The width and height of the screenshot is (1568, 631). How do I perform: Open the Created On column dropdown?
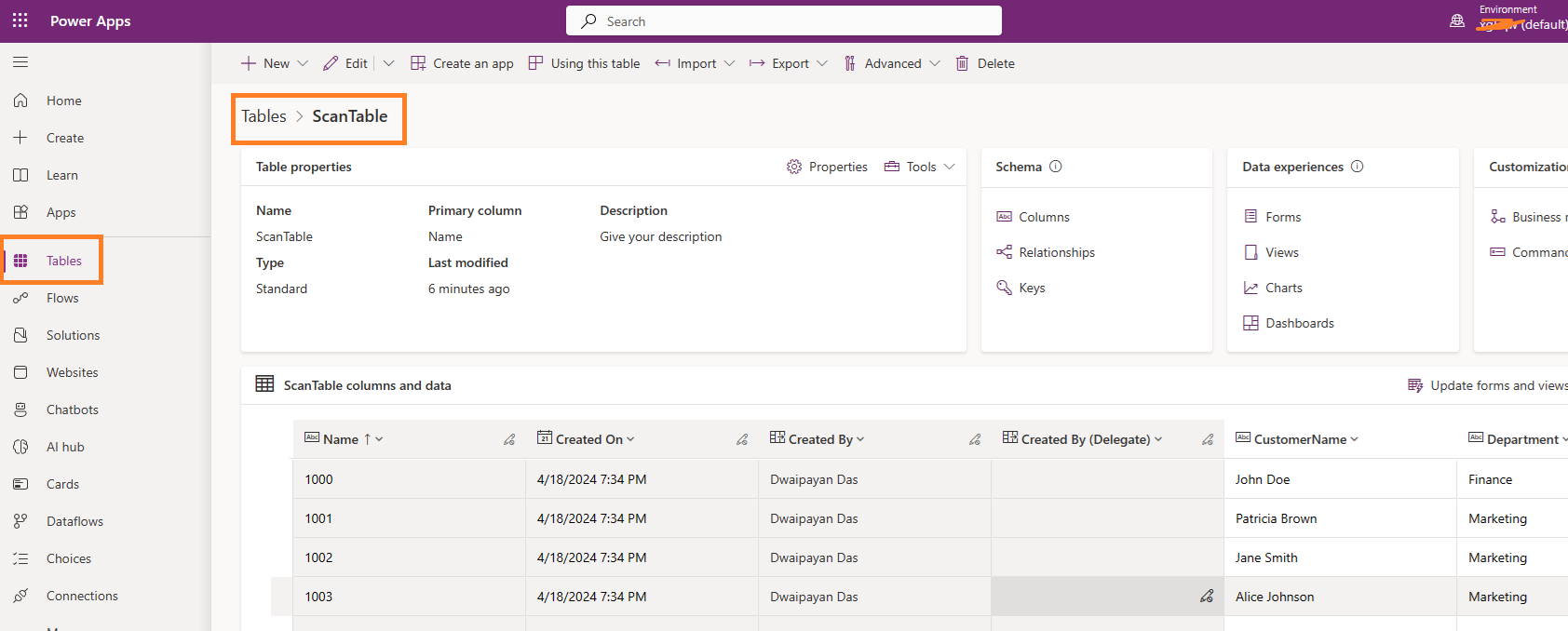(630, 439)
